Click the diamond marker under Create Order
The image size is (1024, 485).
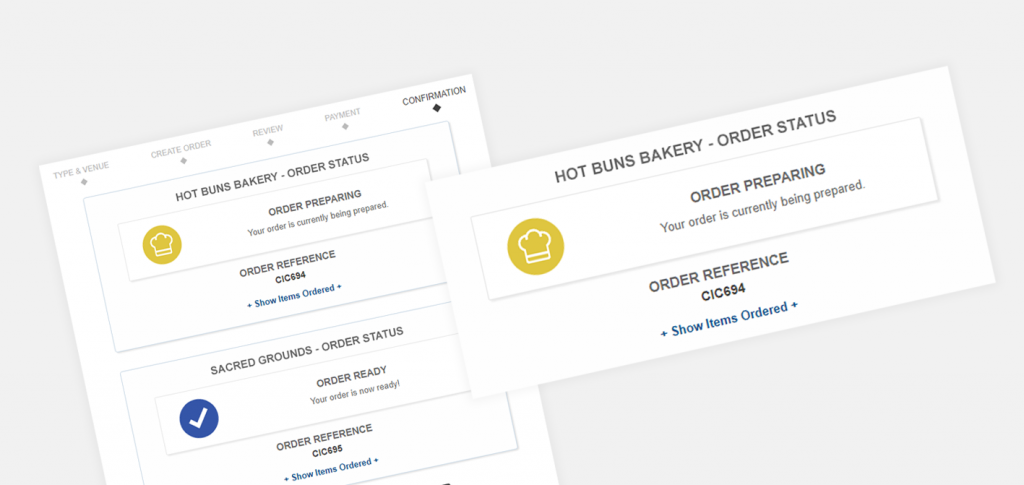[184, 161]
